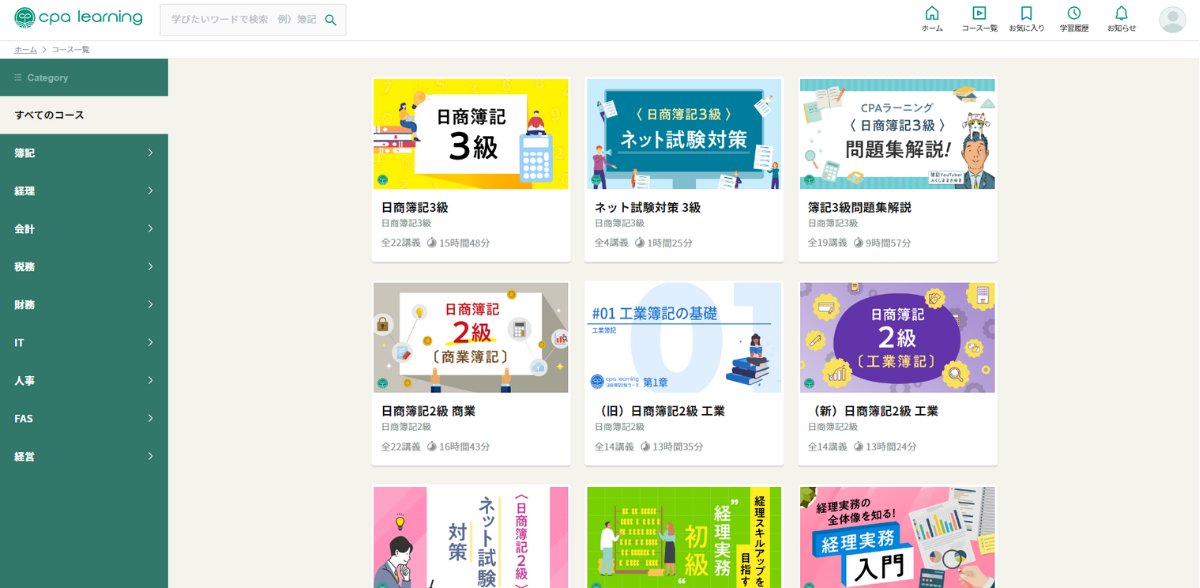Screen dimensions: 1200x588
Task: Expand the 経理 category chevron
Action: 150,191
